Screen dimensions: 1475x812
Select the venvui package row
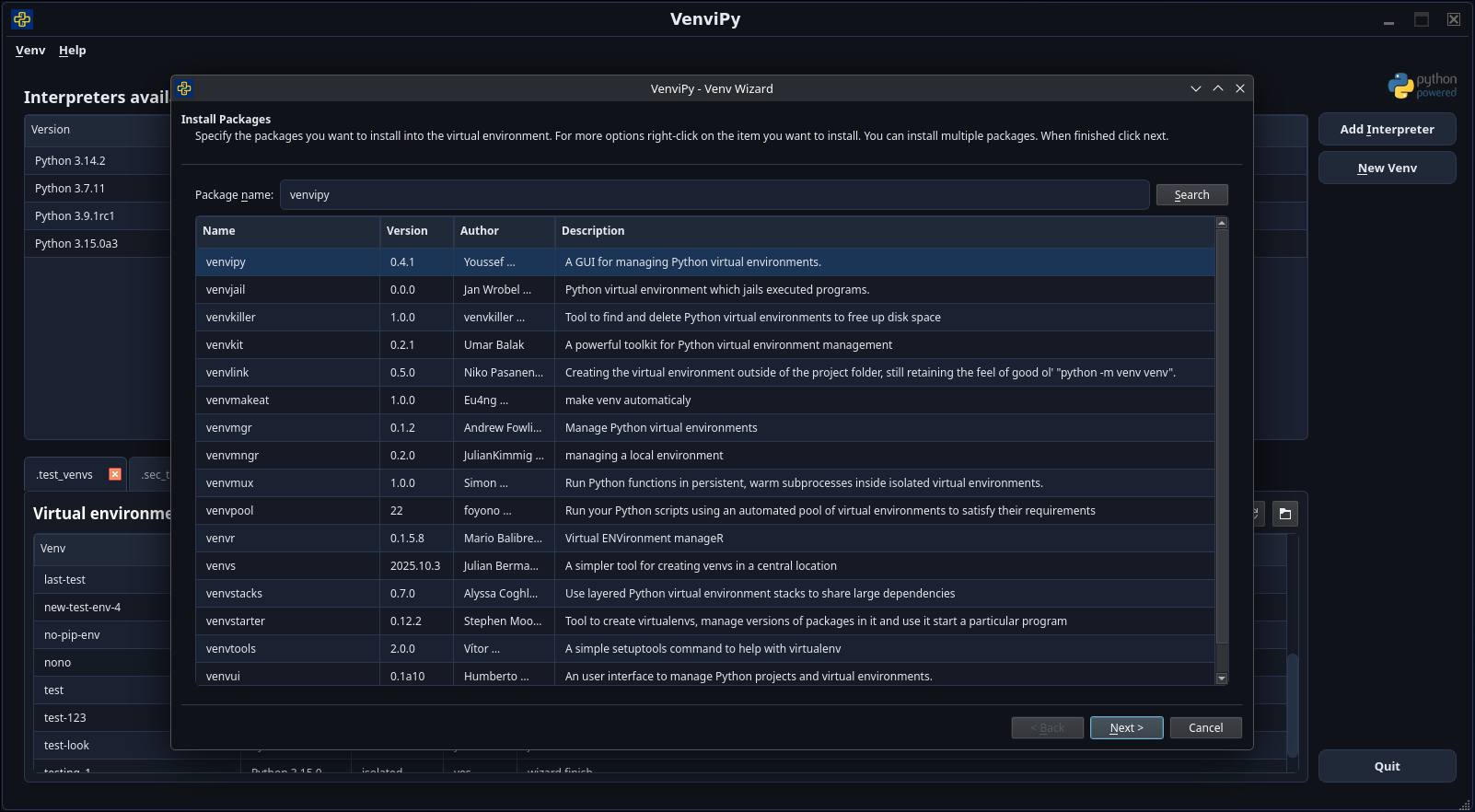(x=705, y=675)
